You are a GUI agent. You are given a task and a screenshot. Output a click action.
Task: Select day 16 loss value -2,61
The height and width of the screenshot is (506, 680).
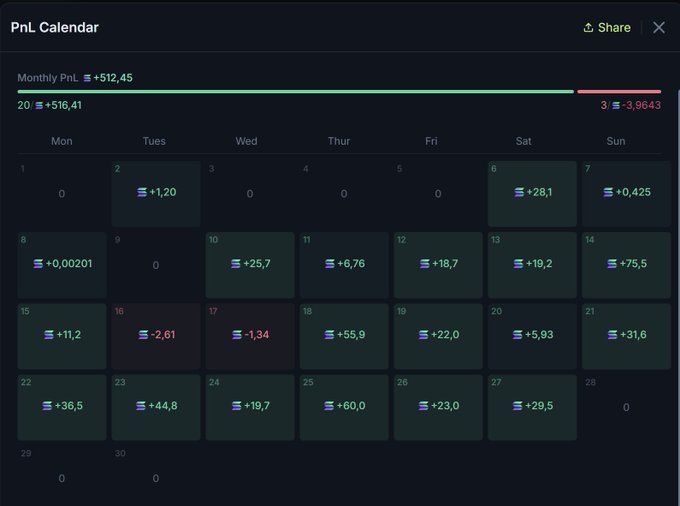coord(163,335)
